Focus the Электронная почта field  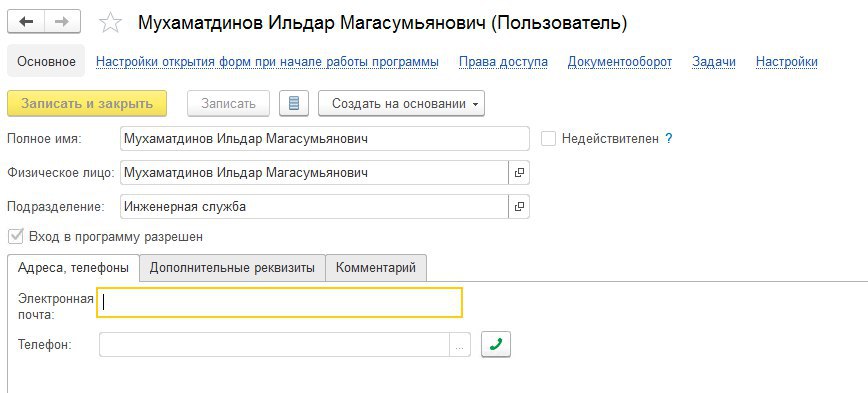click(x=279, y=303)
